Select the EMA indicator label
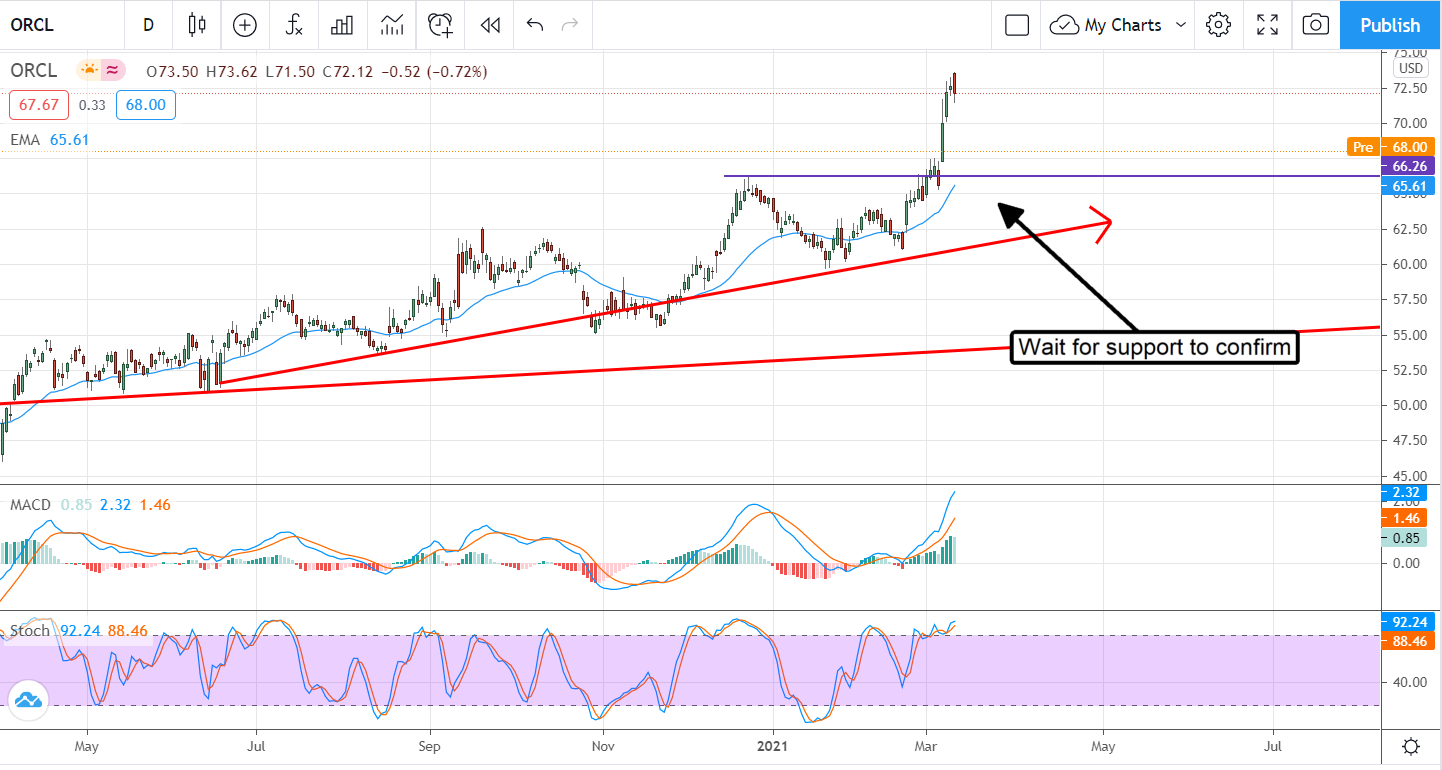1442x770 pixels. pyautogui.click(x=25, y=140)
